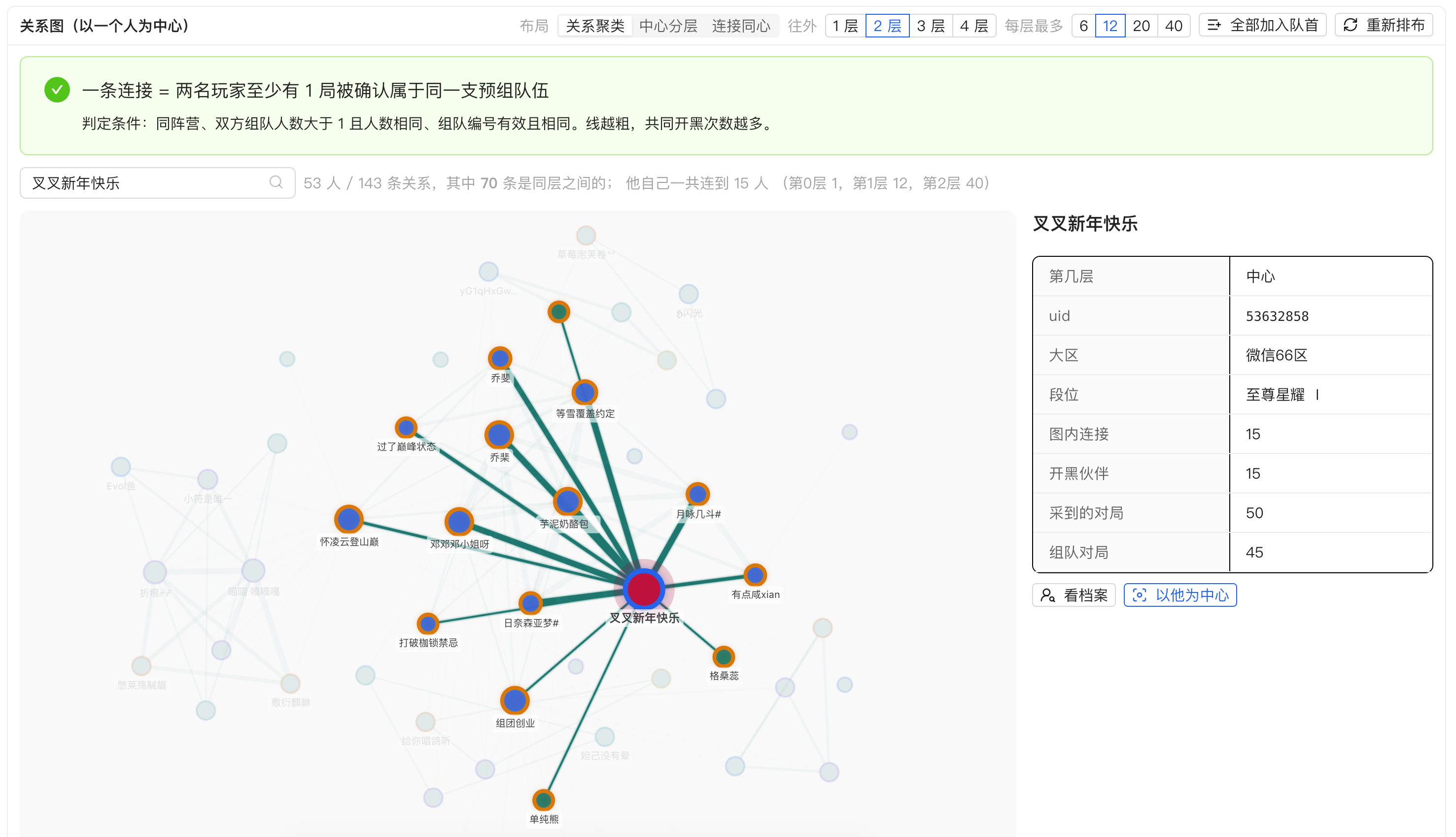The width and height of the screenshot is (1456, 837).
Task: Click the green checkmark icon in the info banner
Action: point(57,90)
